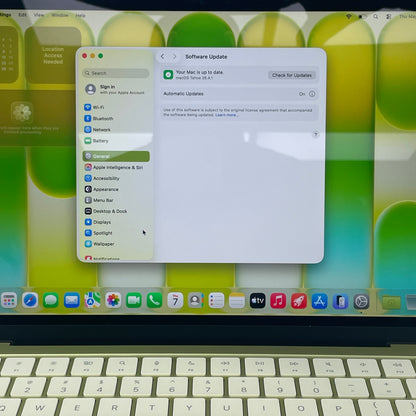The height and width of the screenshot is (416, 416).
Task: Launch Messages from the Dock
Action: 51,301
